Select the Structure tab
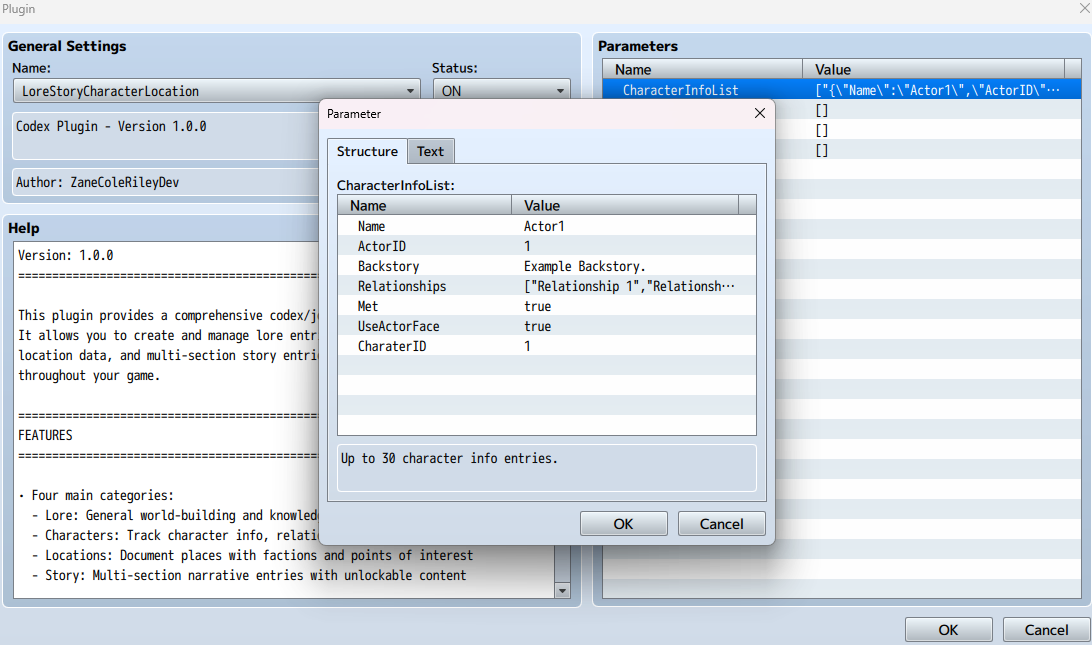1092x645 pixels. (367, 151)
